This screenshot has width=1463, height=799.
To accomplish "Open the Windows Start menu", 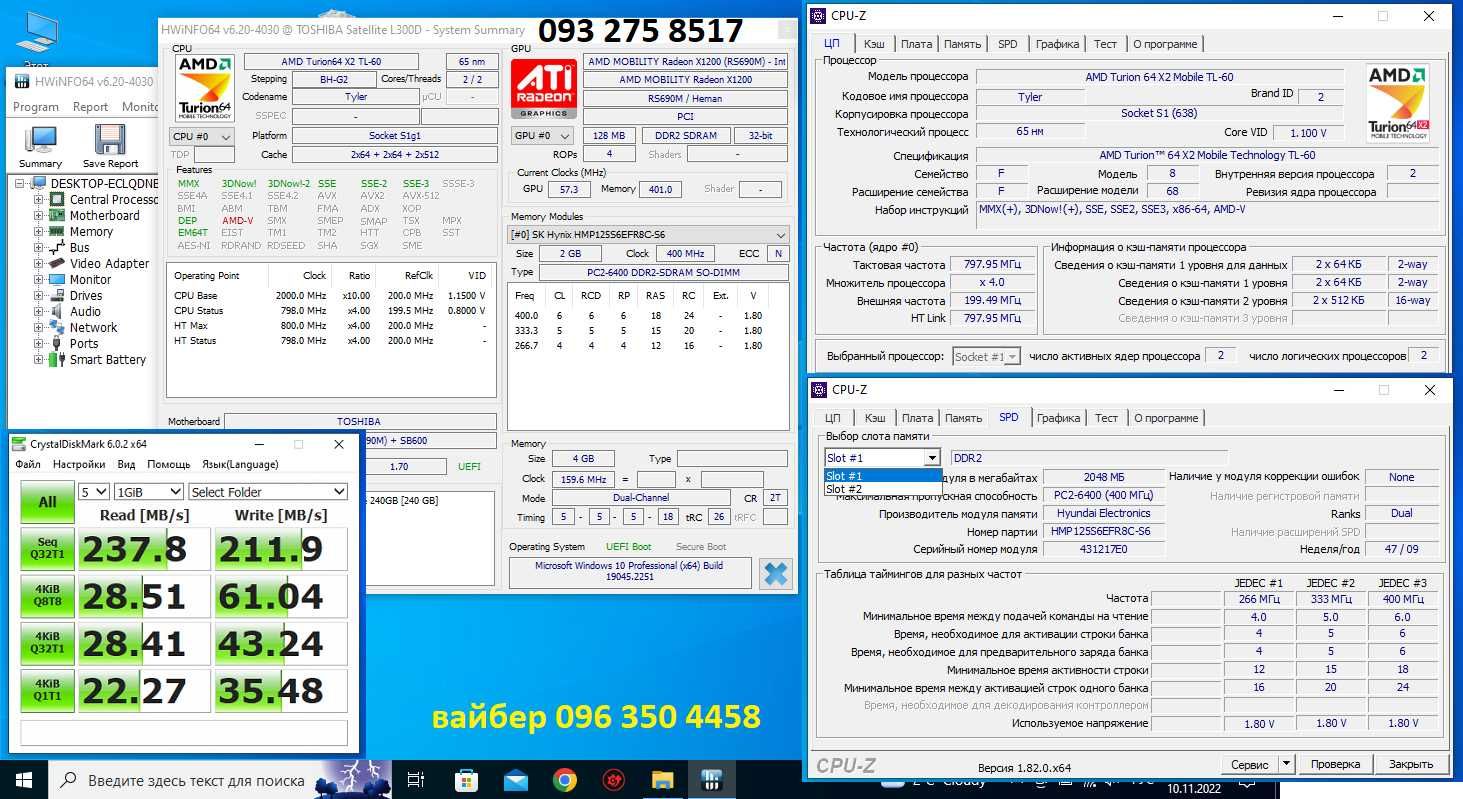I will (x=23, y=779).
